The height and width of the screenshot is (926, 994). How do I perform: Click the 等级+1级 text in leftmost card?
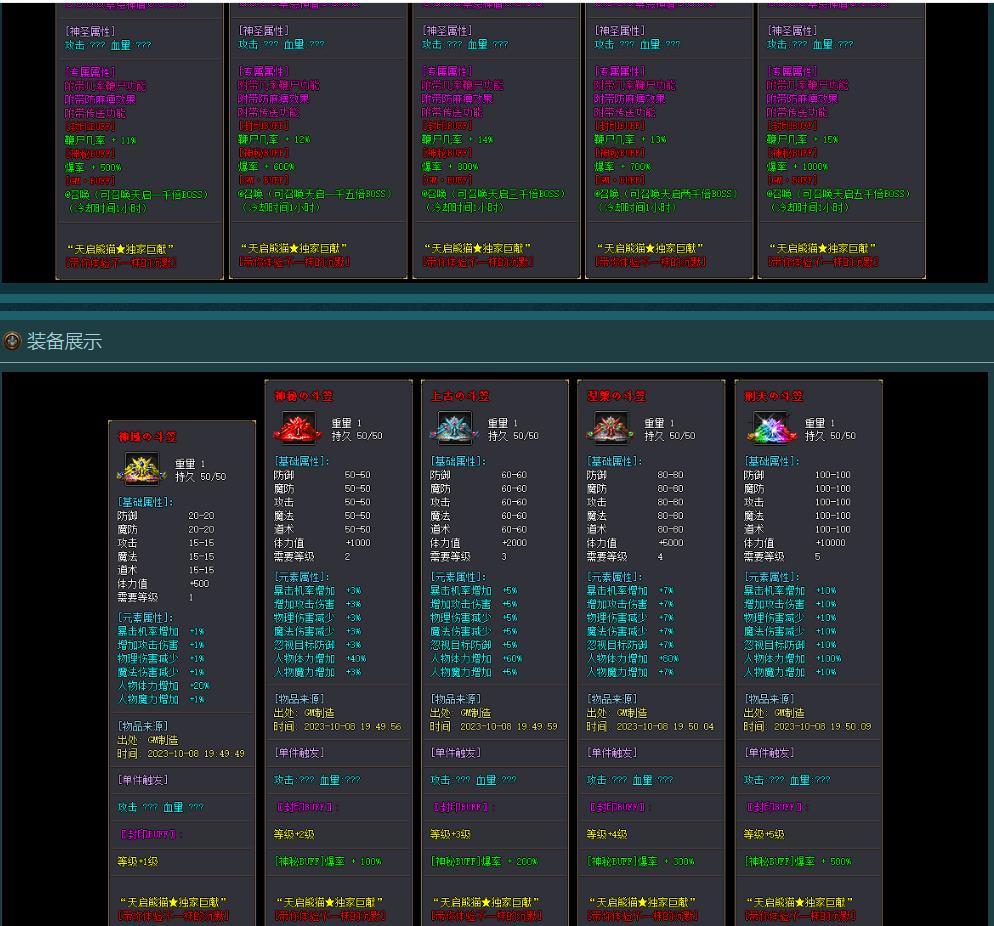pyautogui.click(x=137, y=861)
